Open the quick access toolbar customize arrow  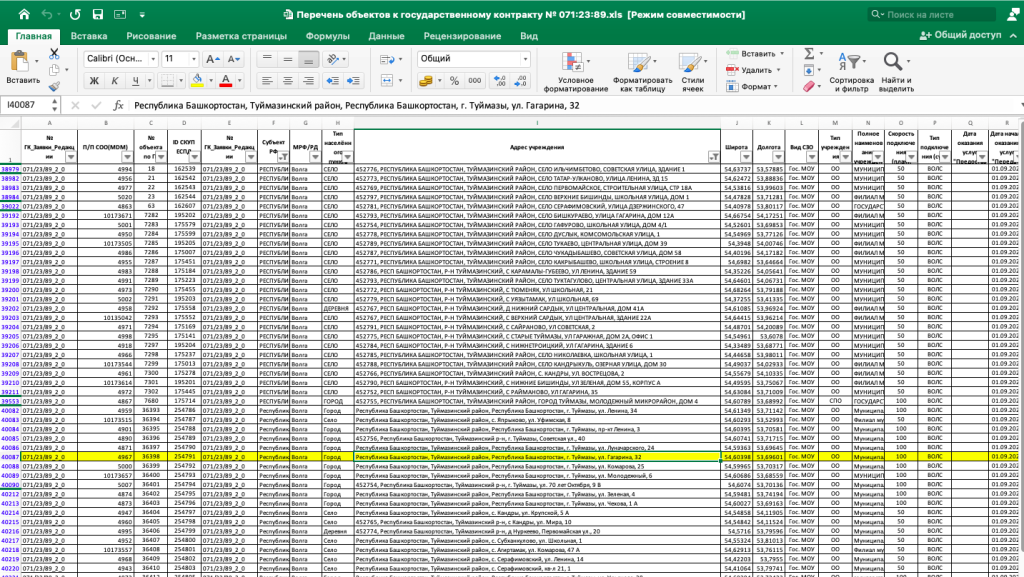142,14
